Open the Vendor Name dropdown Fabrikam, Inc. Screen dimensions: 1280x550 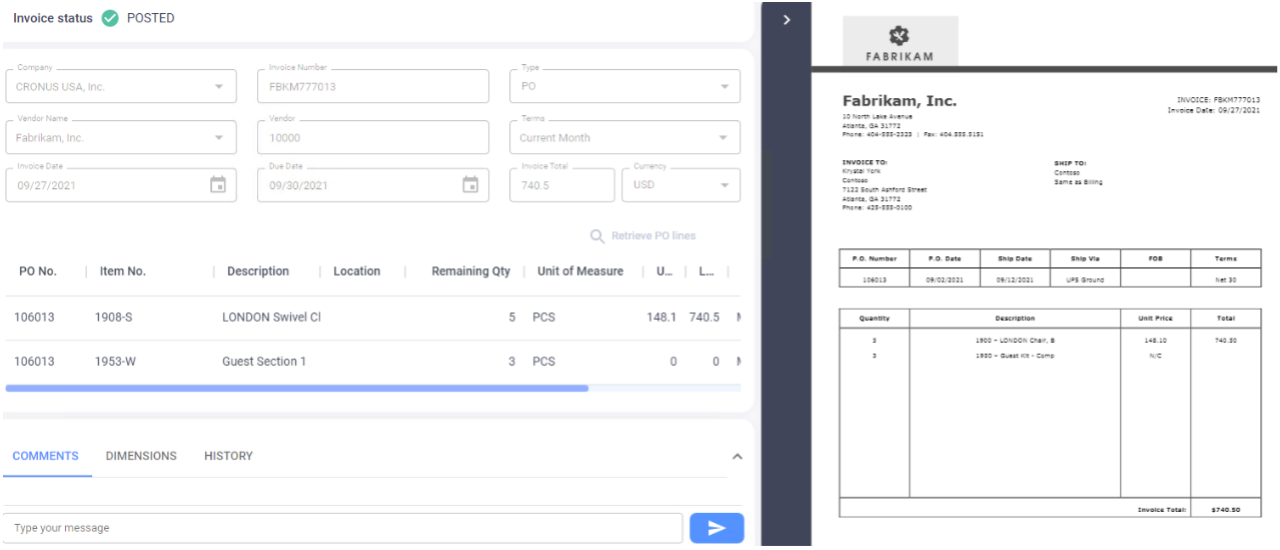click(x=121, y=137)
